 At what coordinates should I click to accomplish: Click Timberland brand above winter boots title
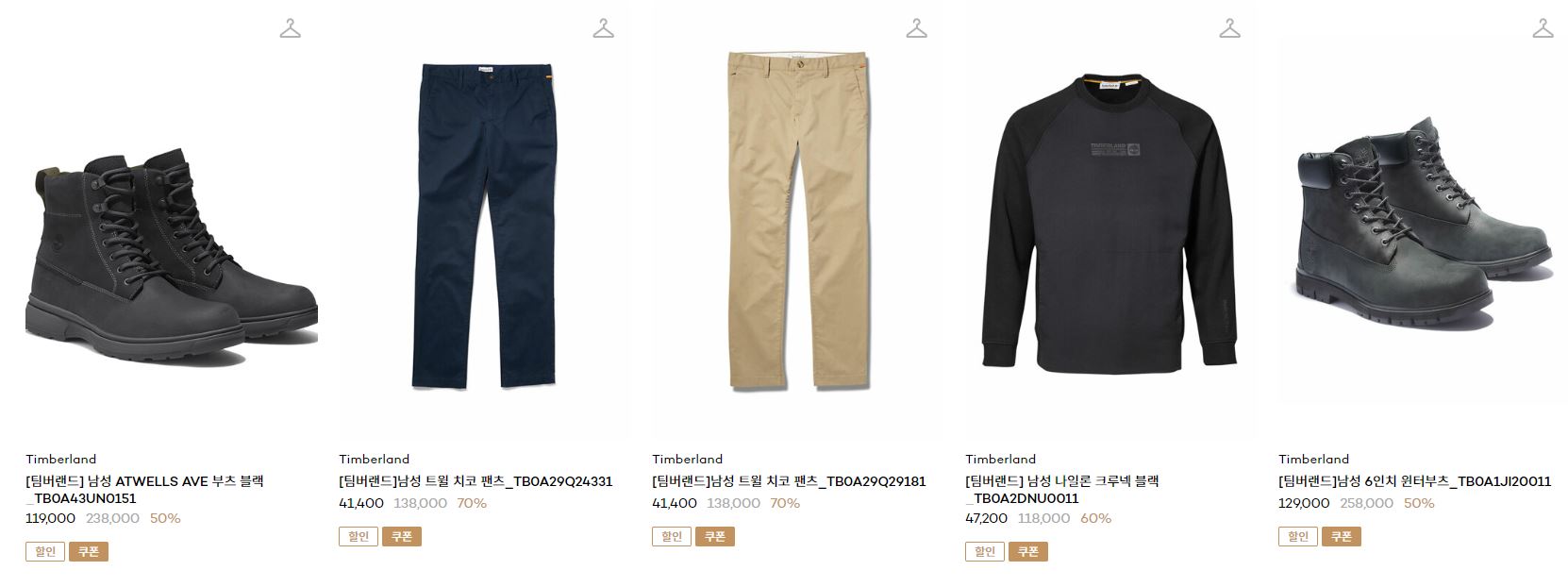point(1313,459)
